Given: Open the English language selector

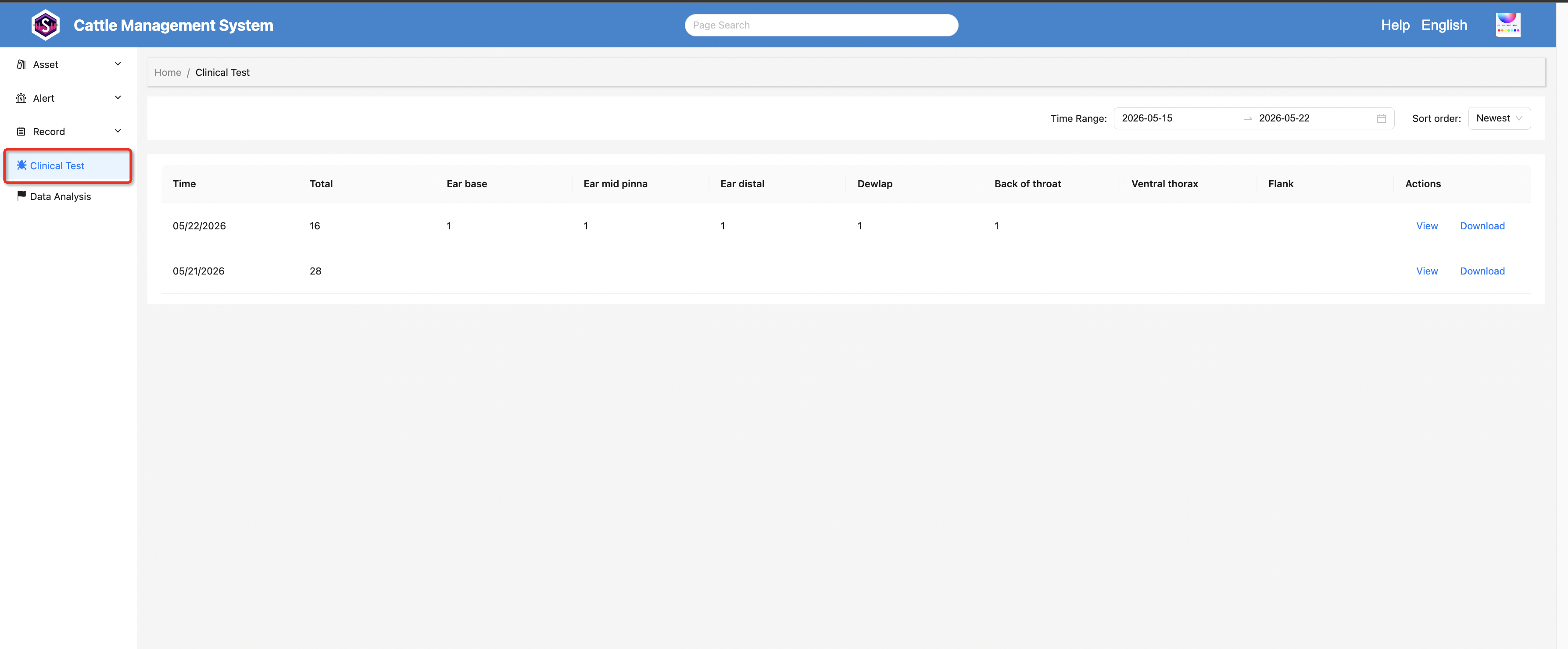Looking at the screenshot, I should coord(1444,25).
